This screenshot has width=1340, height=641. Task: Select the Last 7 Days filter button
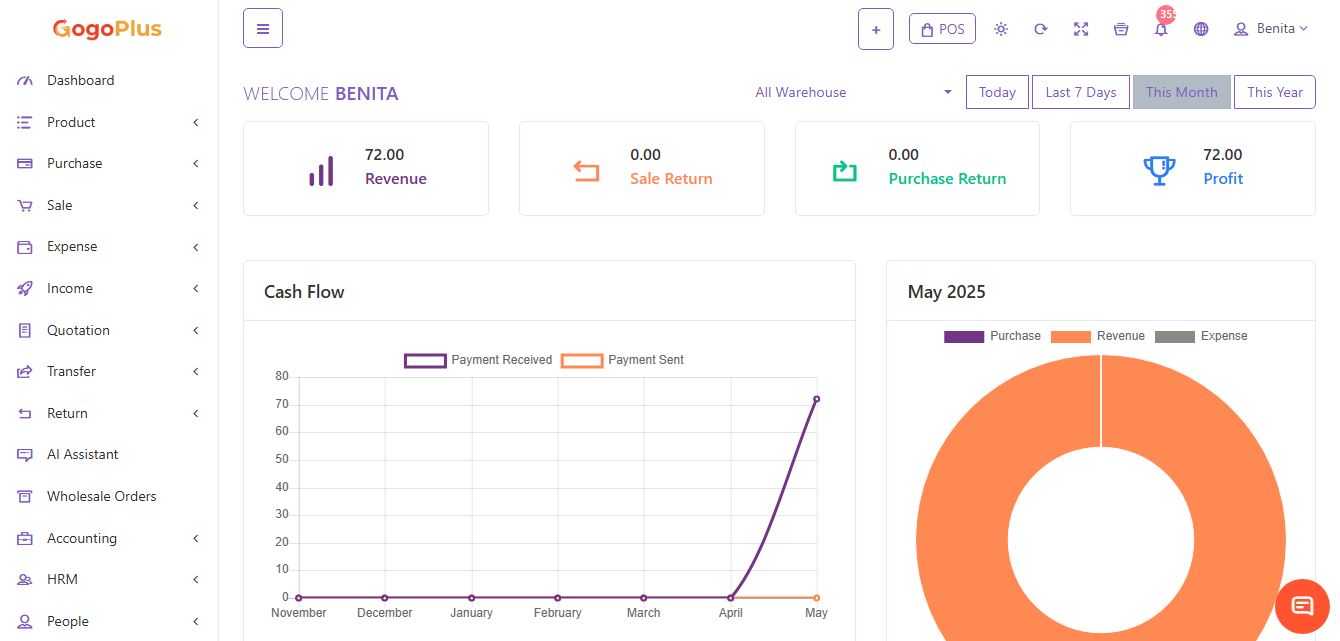coord(1080,92)
